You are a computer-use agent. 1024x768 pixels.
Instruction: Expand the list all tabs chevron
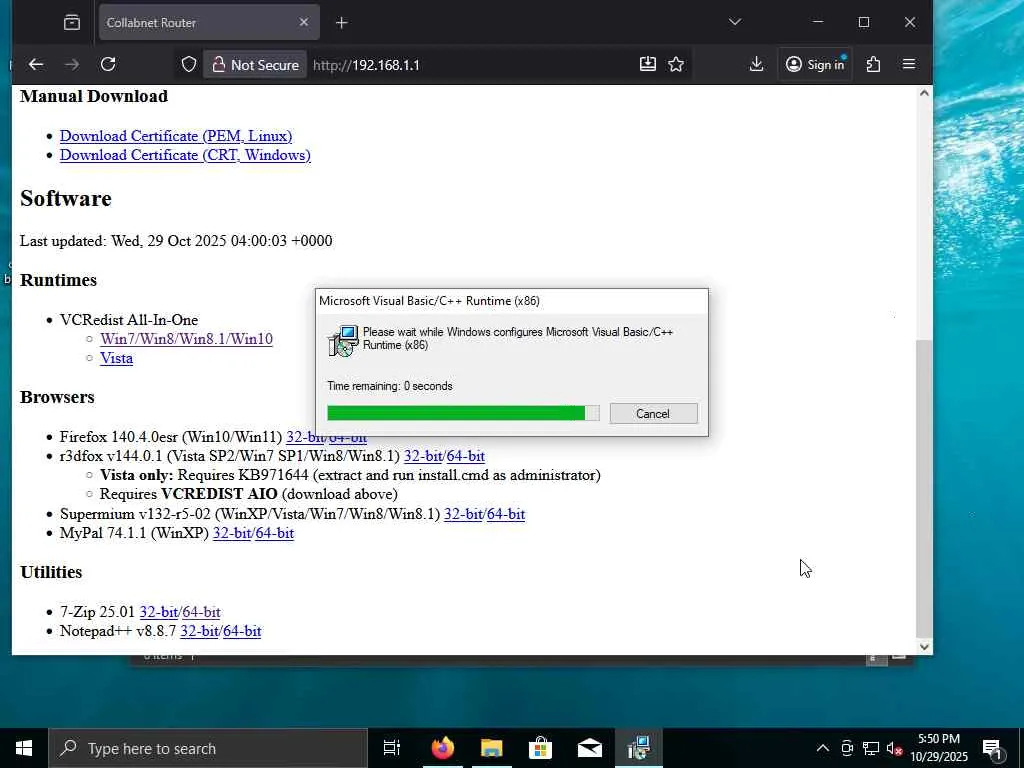pyautogui.click(x=735, y=22)
